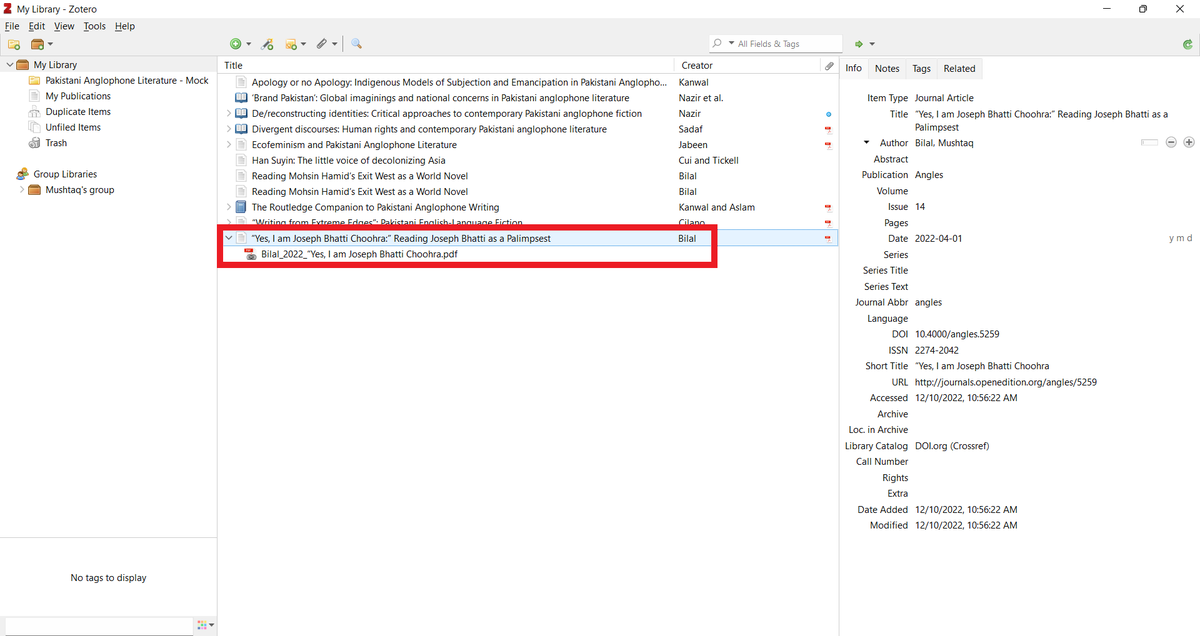This screenshot has width=1200, height=636.
Task: Click the Date value 2022-04-01
Action: pyautogui.click(x=939, y=238)
